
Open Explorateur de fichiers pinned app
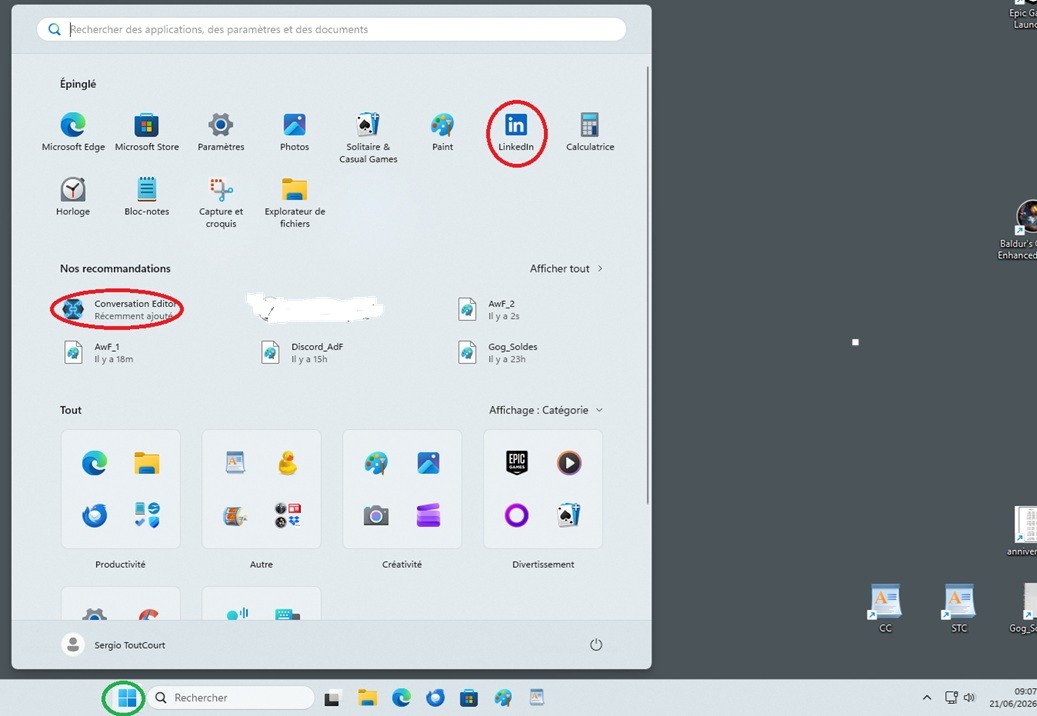click(294, 203)
